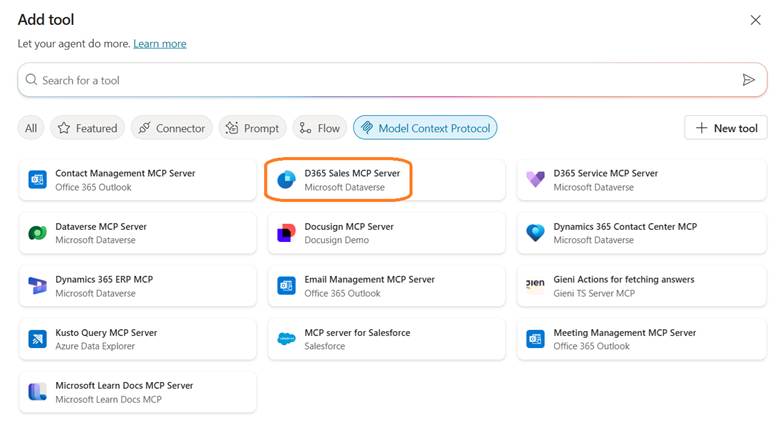Click the Dynamics 365 Contact Center MCP icon

536,232
